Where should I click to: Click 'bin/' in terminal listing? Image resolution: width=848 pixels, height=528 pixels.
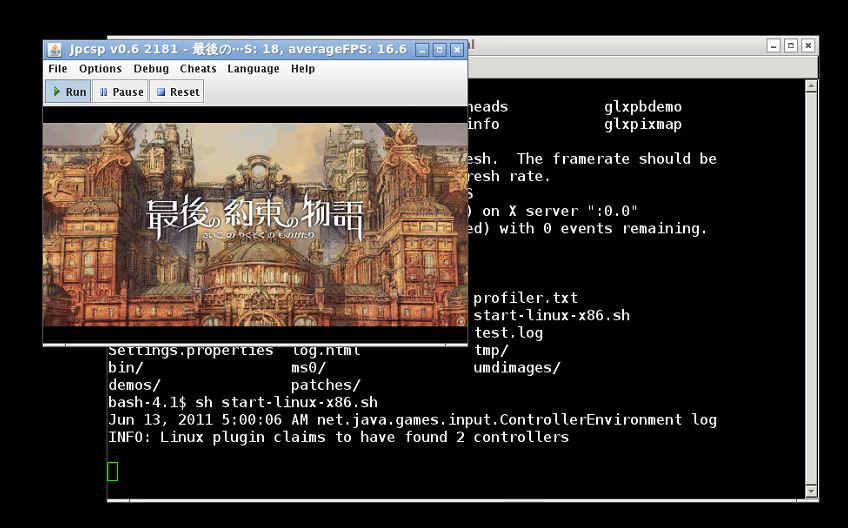pos(125,367)
